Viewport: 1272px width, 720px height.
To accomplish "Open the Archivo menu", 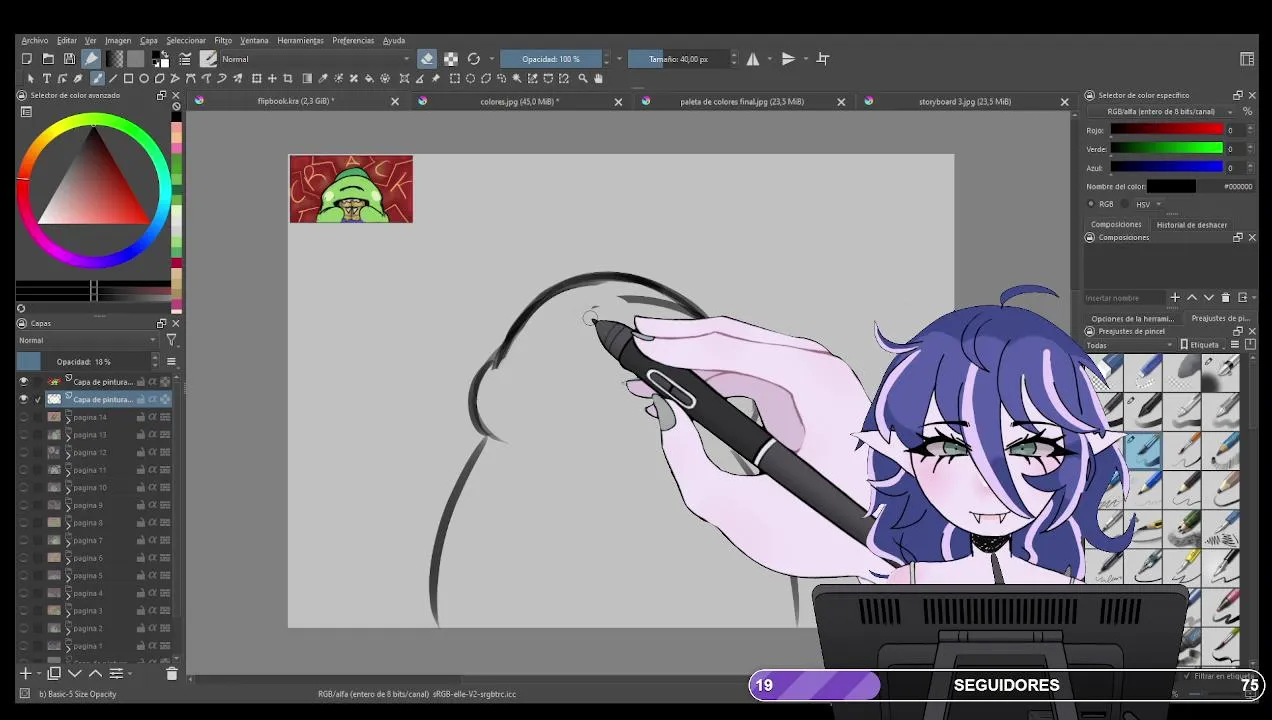I will (x=35, y=41).
